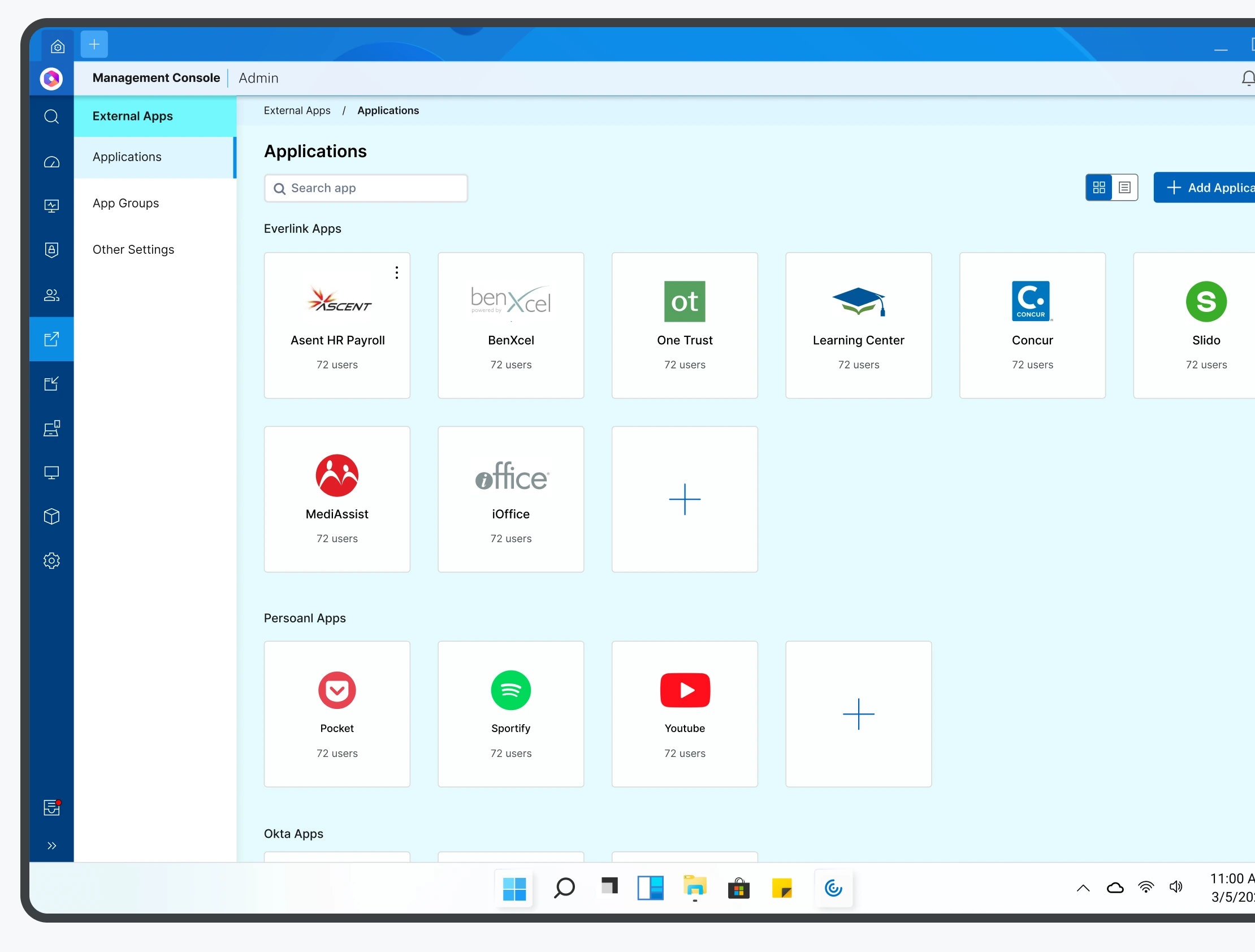Open the notification bell in header

(x=1248, y=78)
